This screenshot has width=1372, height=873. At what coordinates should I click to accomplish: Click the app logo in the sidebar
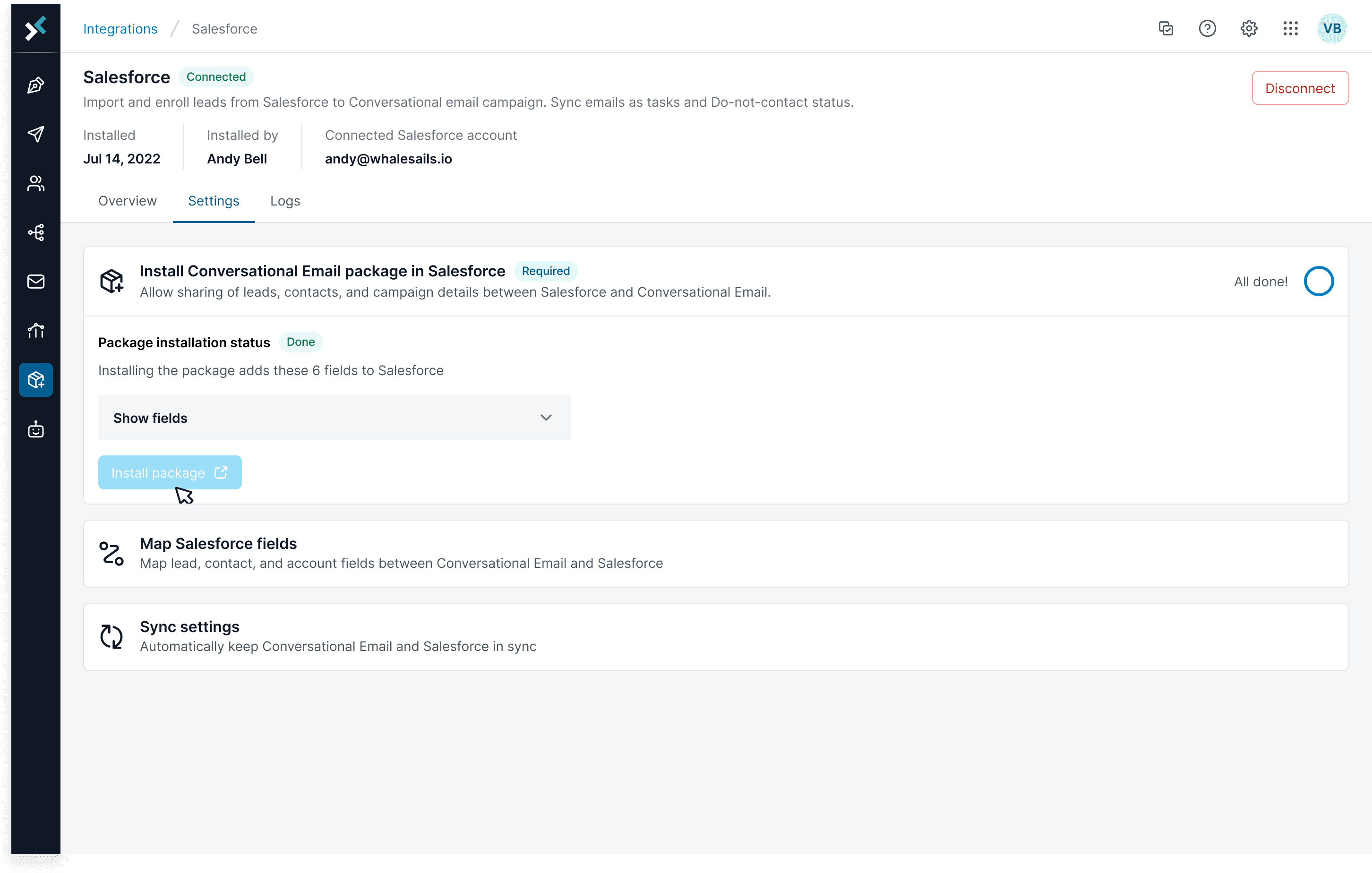click(x=35, y=28)
